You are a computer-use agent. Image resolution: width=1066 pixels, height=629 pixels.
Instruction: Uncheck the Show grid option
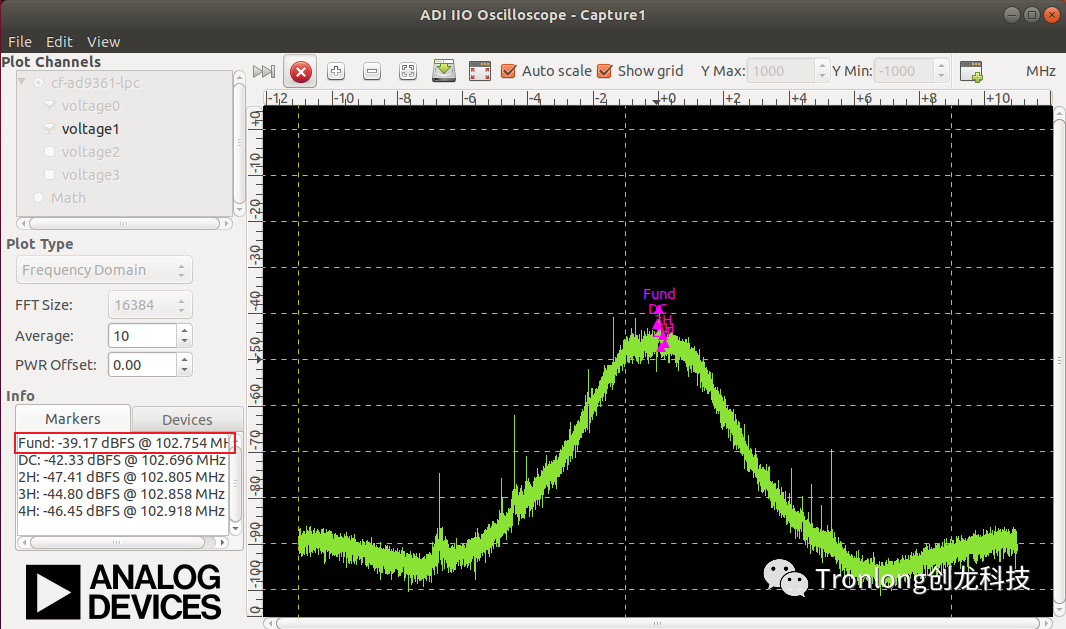(604, 71)
